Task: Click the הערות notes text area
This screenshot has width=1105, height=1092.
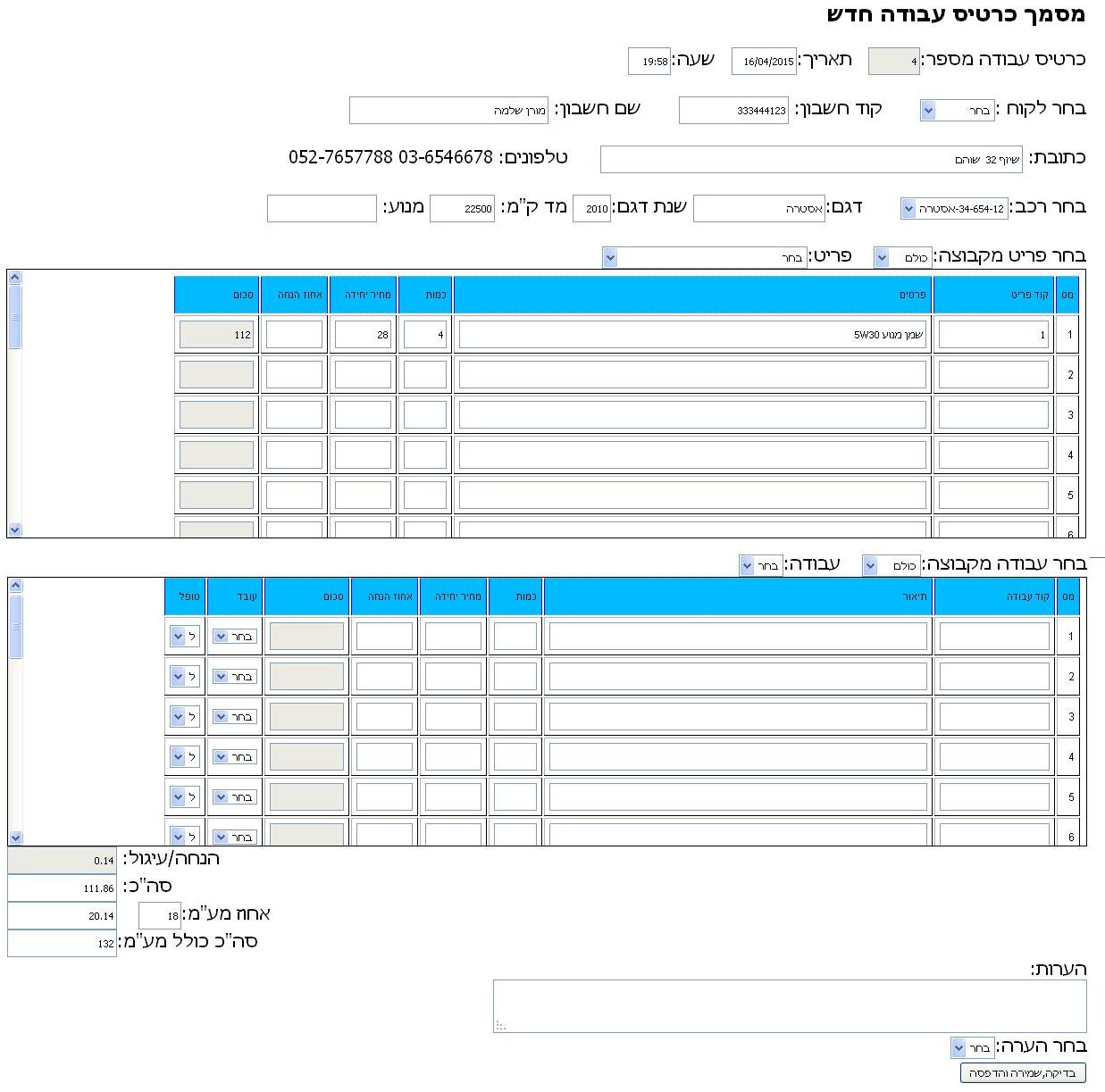Action: pyautogui.click(x=789, y=1005)
